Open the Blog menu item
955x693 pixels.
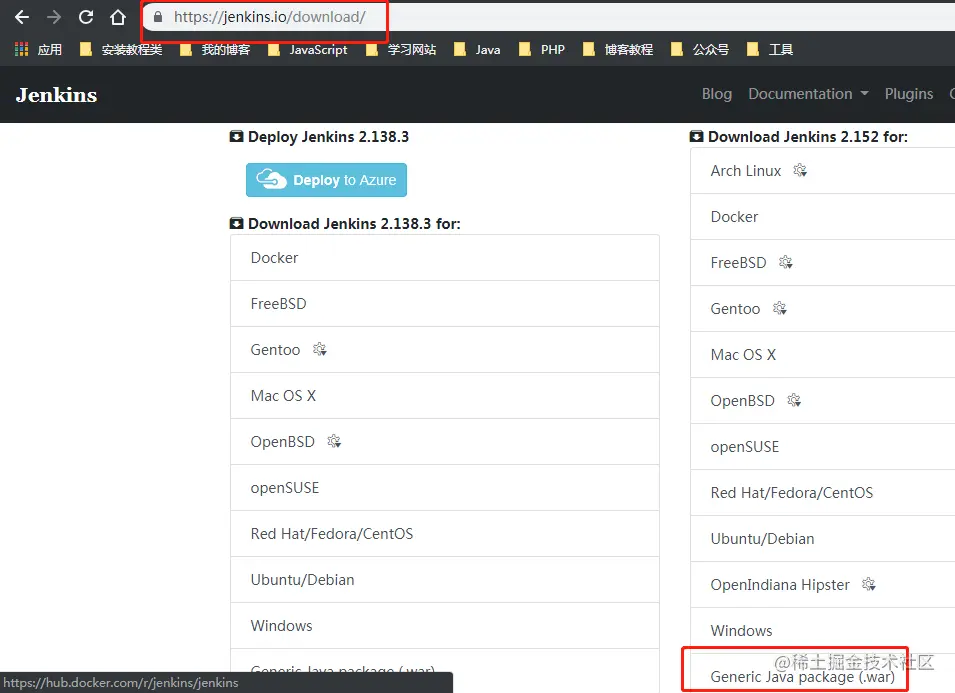716,94
